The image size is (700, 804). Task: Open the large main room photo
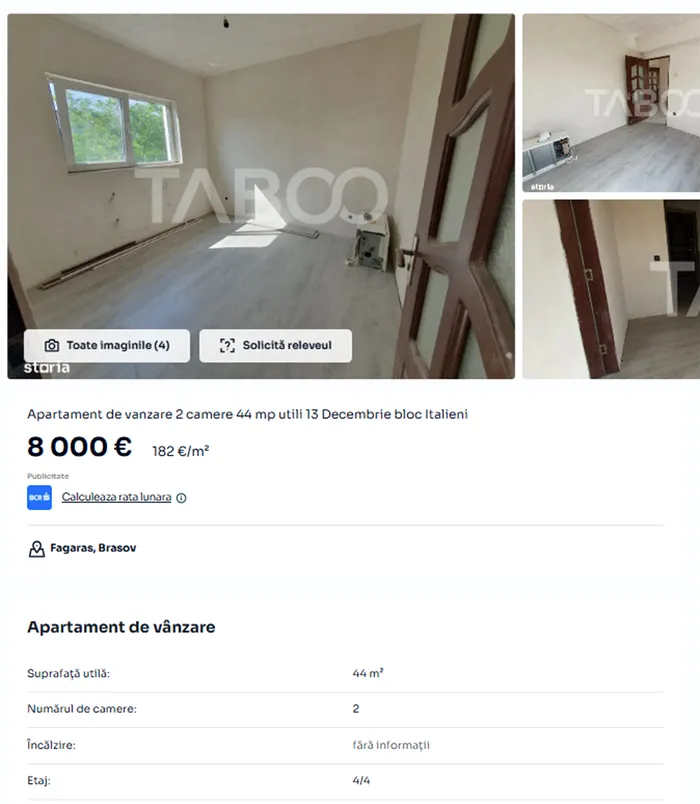[261, 196]
